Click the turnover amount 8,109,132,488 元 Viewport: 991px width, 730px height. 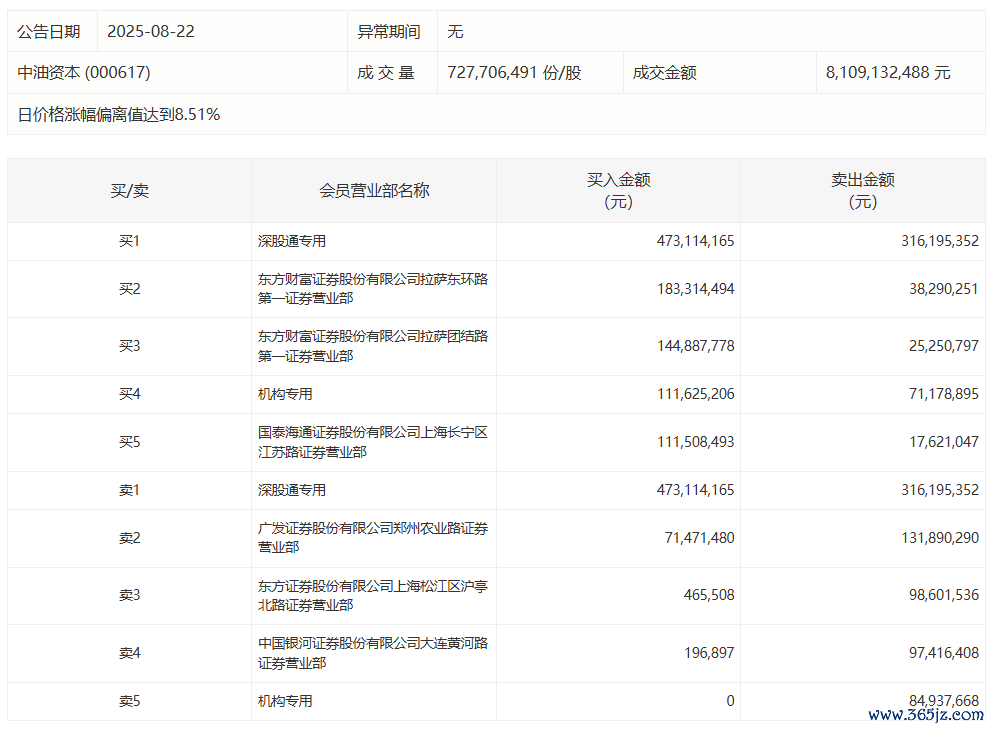[888, 73]
